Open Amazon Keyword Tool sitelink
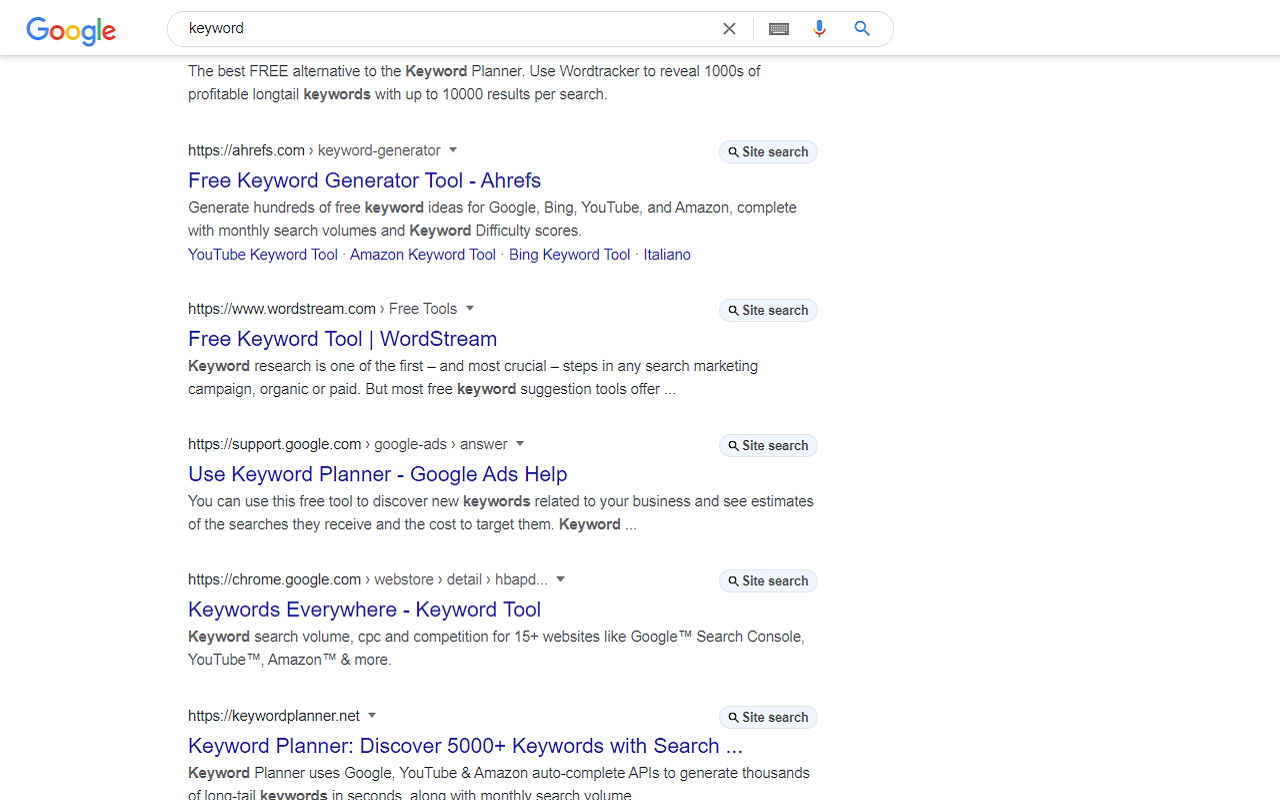The width and height of the screenshot is (1280, 800). click(422, 254)
